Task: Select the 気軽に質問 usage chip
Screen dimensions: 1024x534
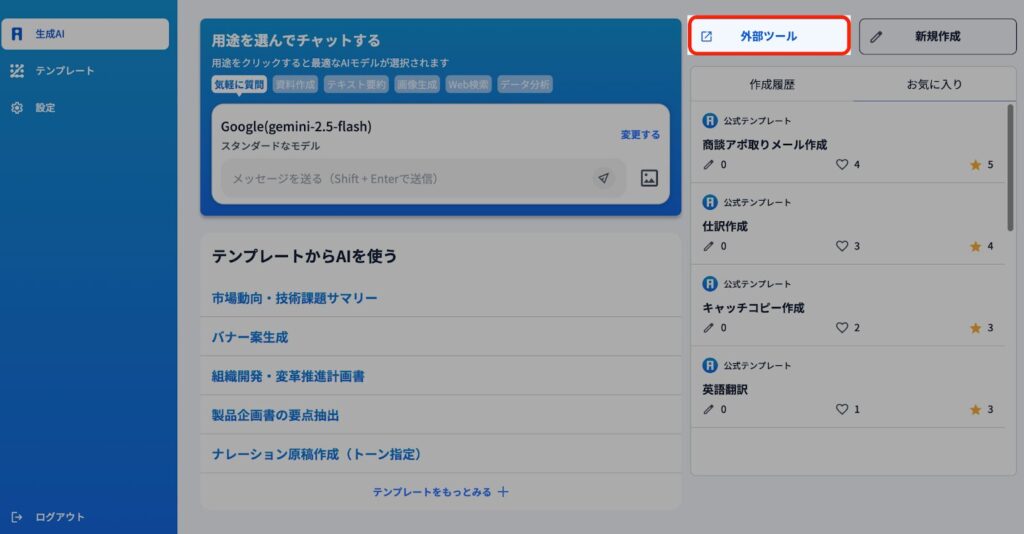Action: [x=239, y=85]
